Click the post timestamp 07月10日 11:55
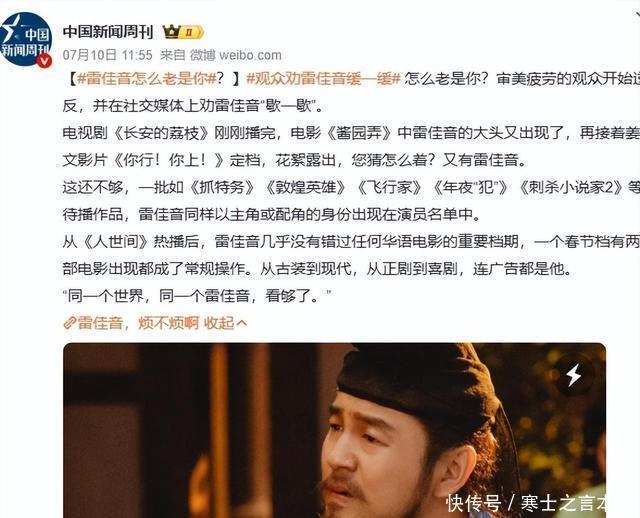 [107, 55]
